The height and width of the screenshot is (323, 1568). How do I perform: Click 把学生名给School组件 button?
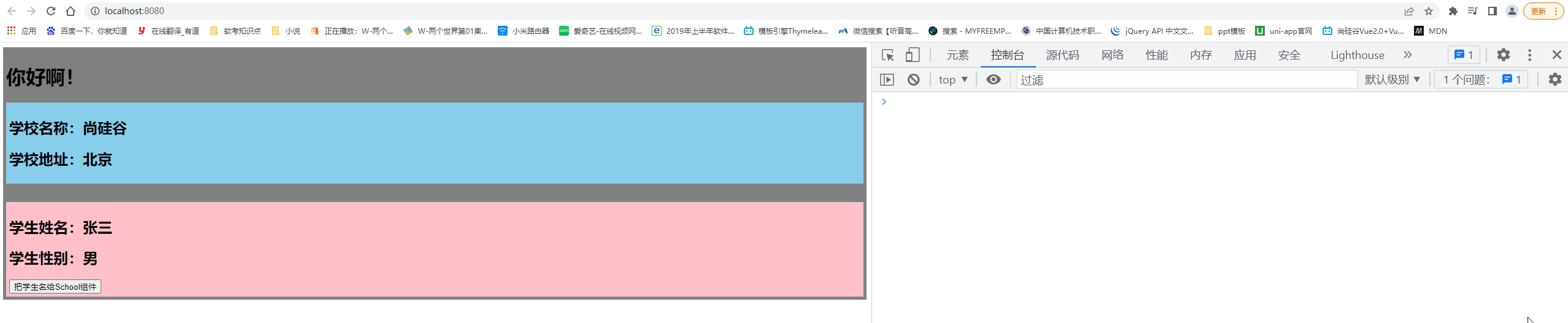tap(55, 287)
